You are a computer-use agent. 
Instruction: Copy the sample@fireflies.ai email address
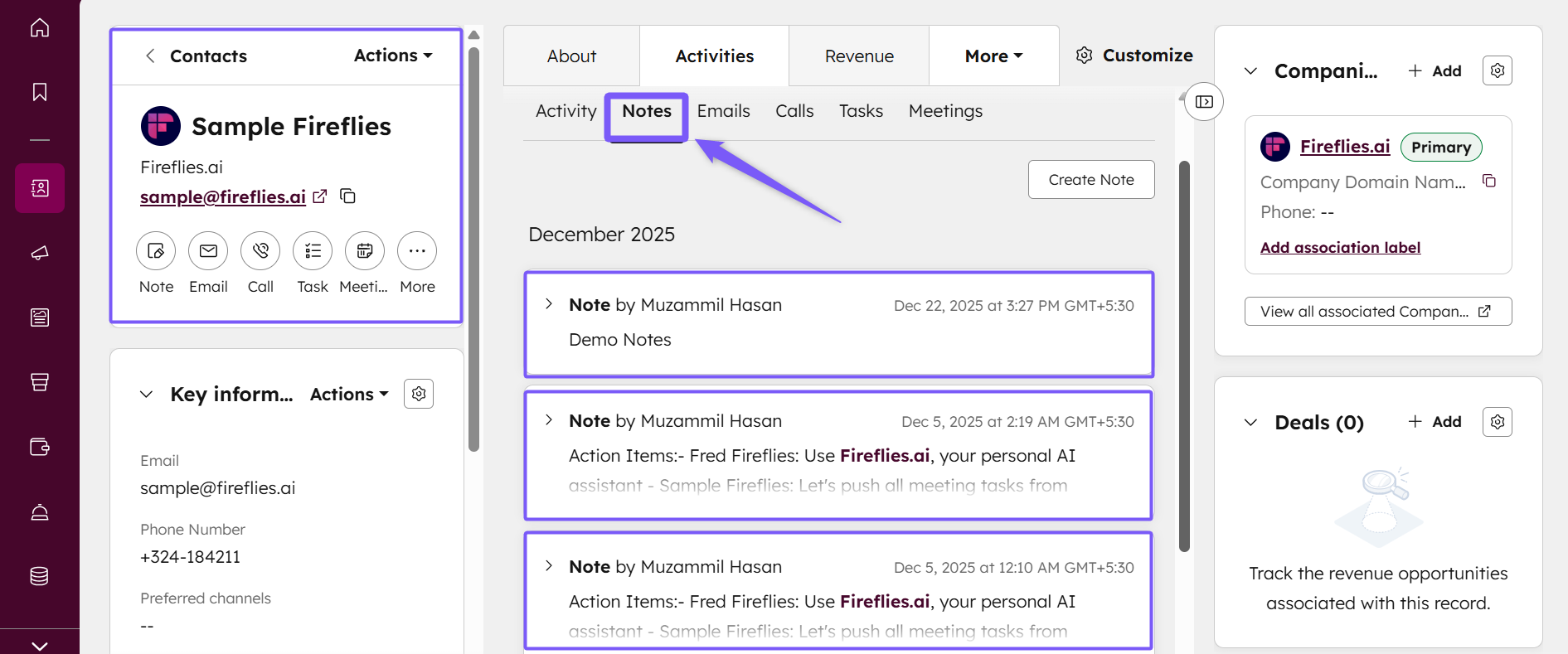(348, 196)
